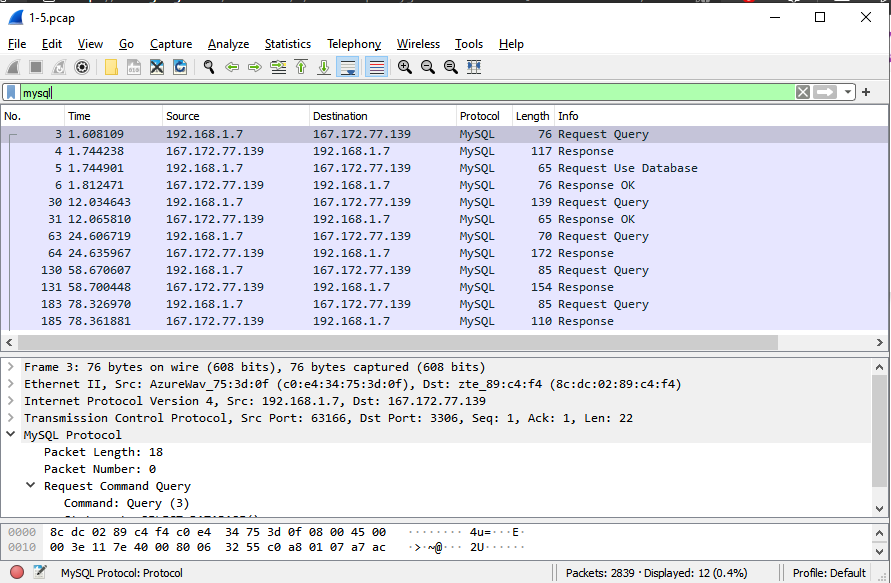The image size is (891, 583).
Task: Clear the display filter with X button
Action: 802,92
